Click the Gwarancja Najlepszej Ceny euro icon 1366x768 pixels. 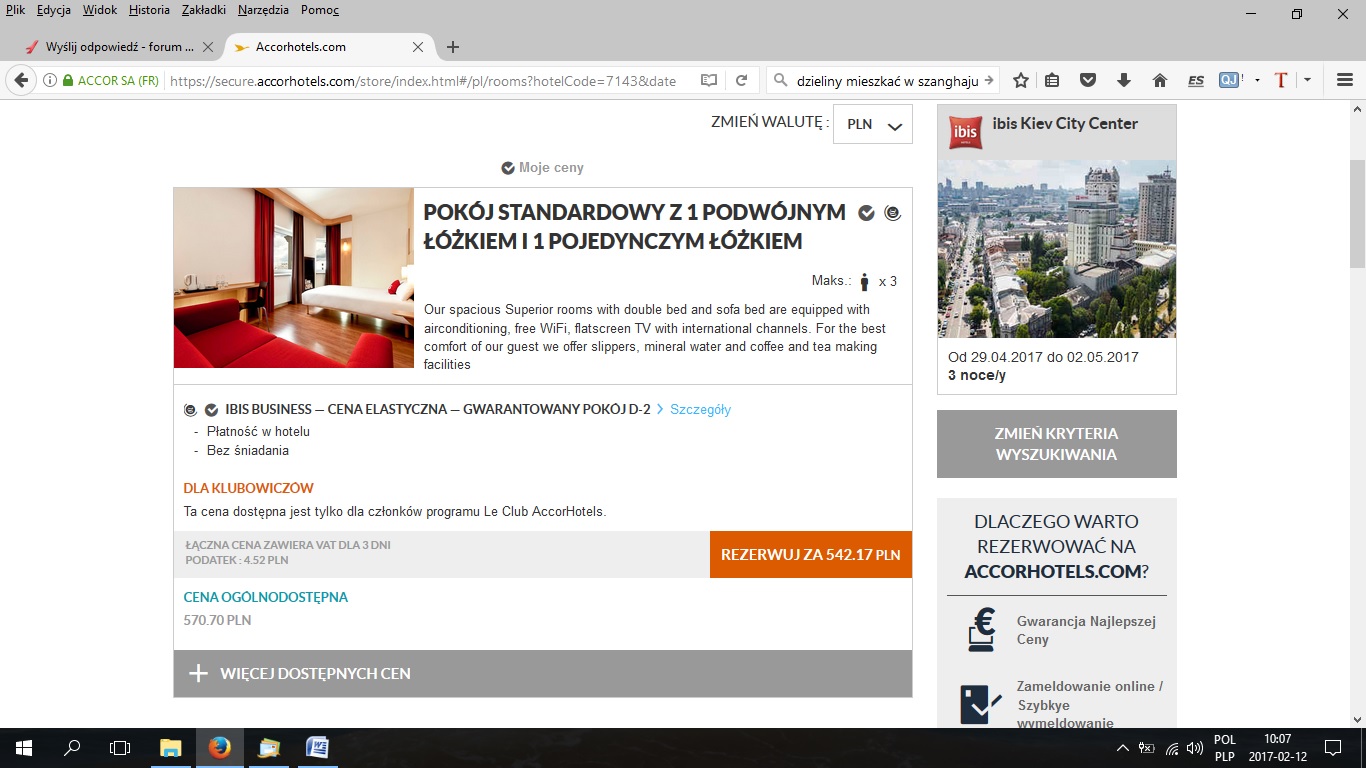pos(981,629)
